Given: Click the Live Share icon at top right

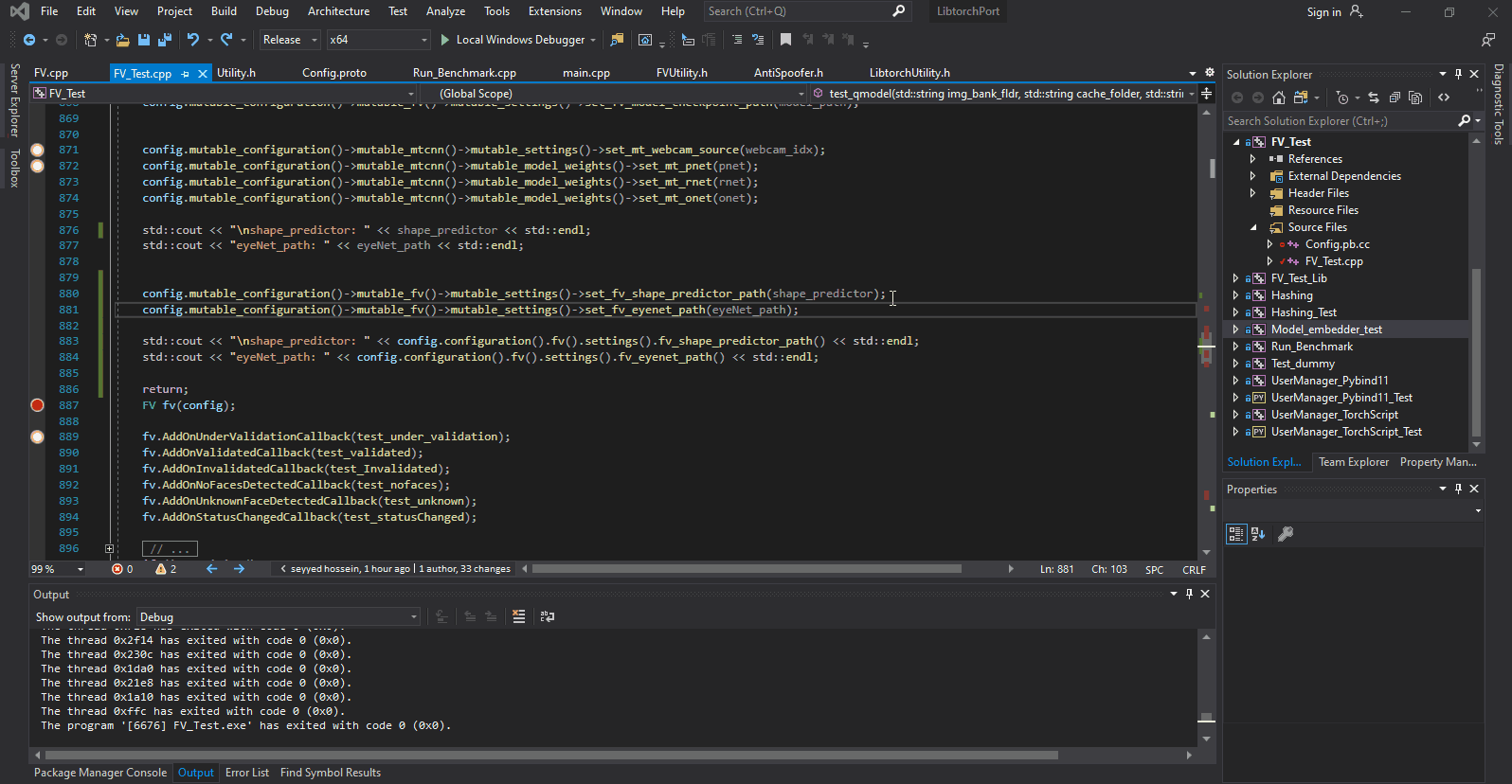Looking at the screenshot, I should tap(1488, 40).
